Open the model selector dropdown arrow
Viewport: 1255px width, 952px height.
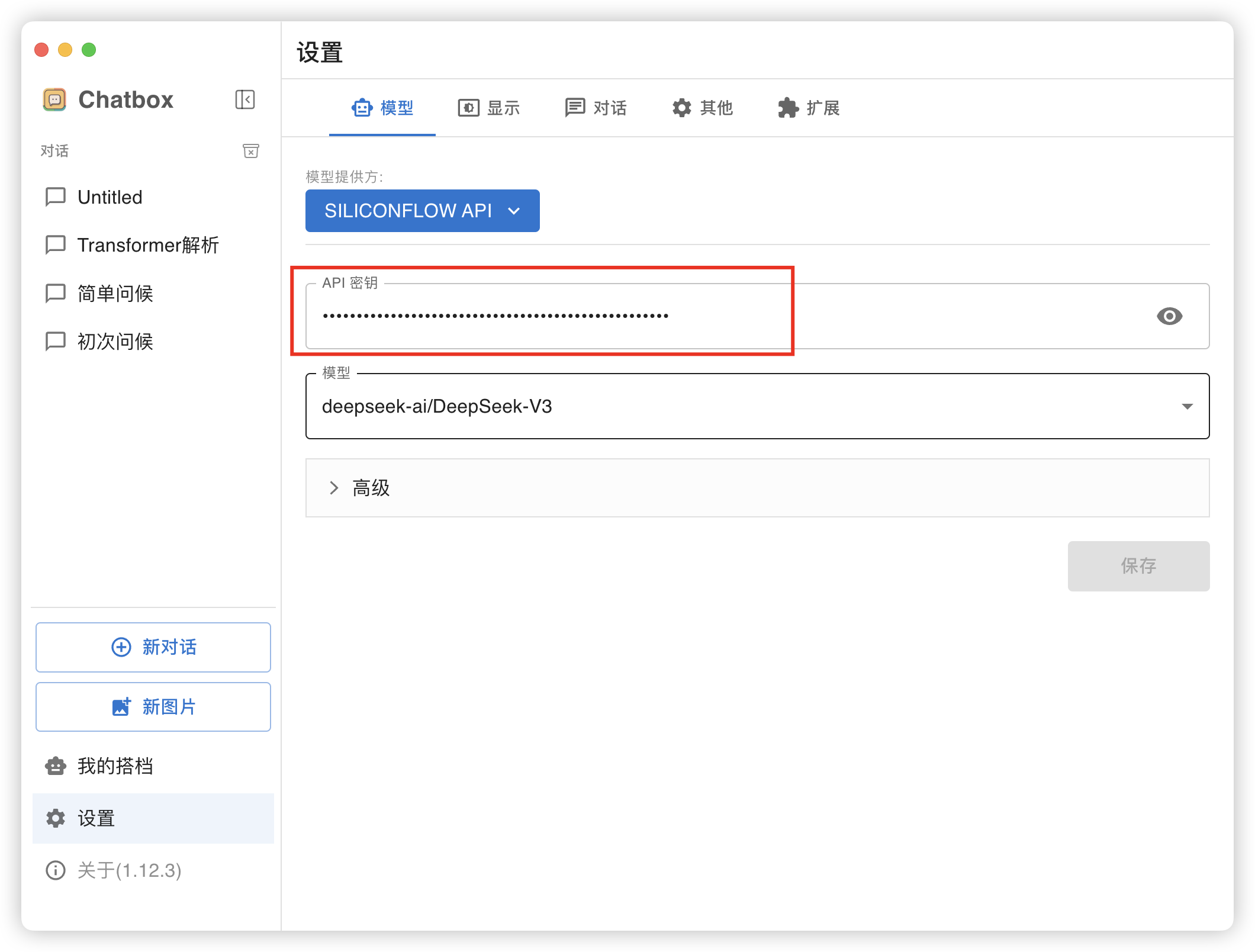1186,406
